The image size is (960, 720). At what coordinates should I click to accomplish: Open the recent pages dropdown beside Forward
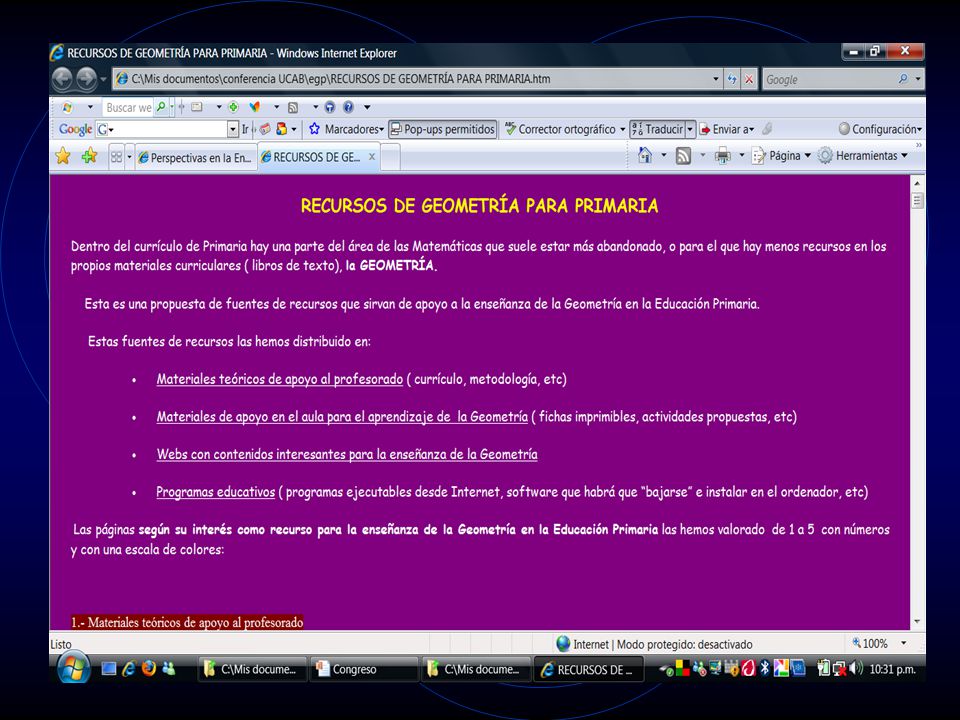[103, 79]
